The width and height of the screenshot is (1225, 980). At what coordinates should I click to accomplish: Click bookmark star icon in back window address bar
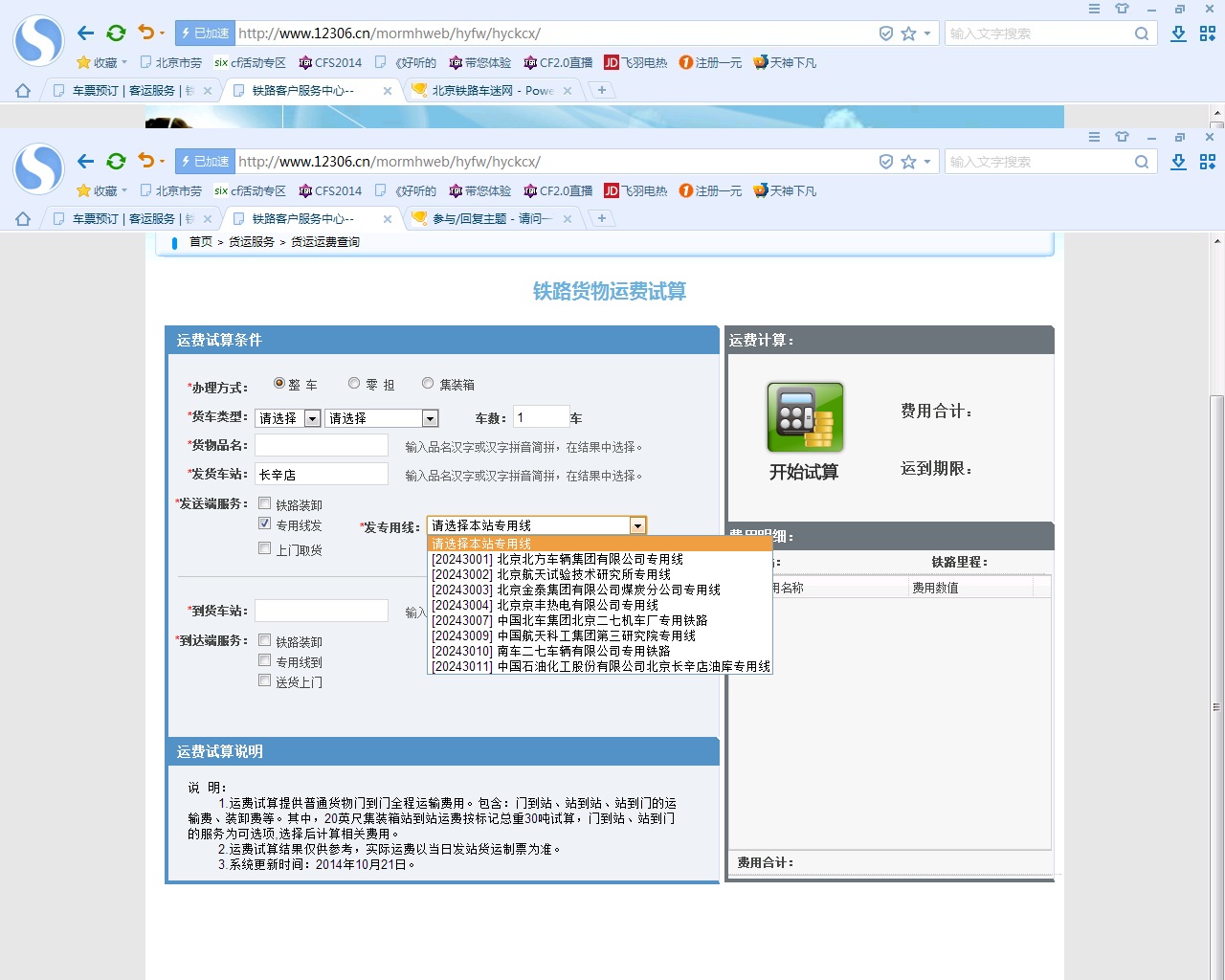click(x=908, y=33)
